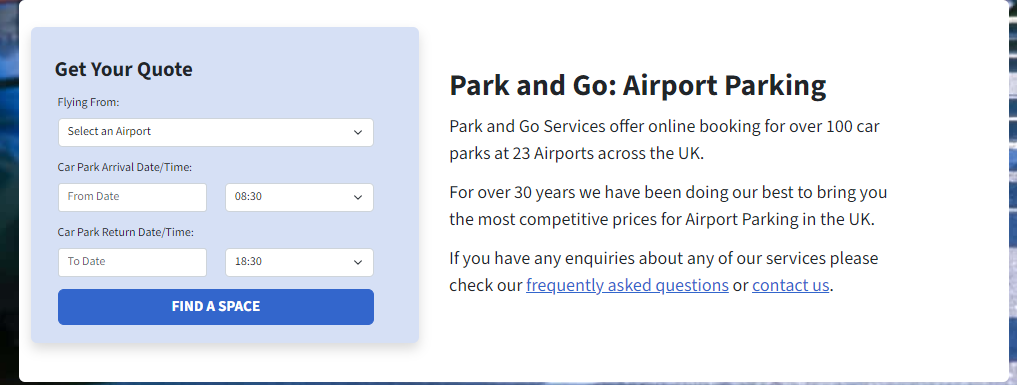Click the FIND A SPACE button

point(215,307)
